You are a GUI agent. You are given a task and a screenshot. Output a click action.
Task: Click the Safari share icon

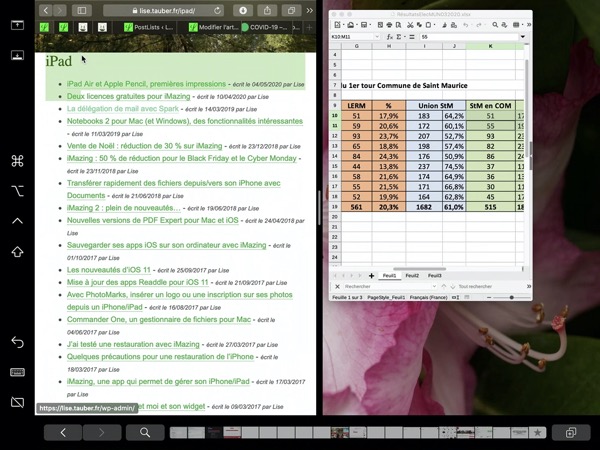266,10
